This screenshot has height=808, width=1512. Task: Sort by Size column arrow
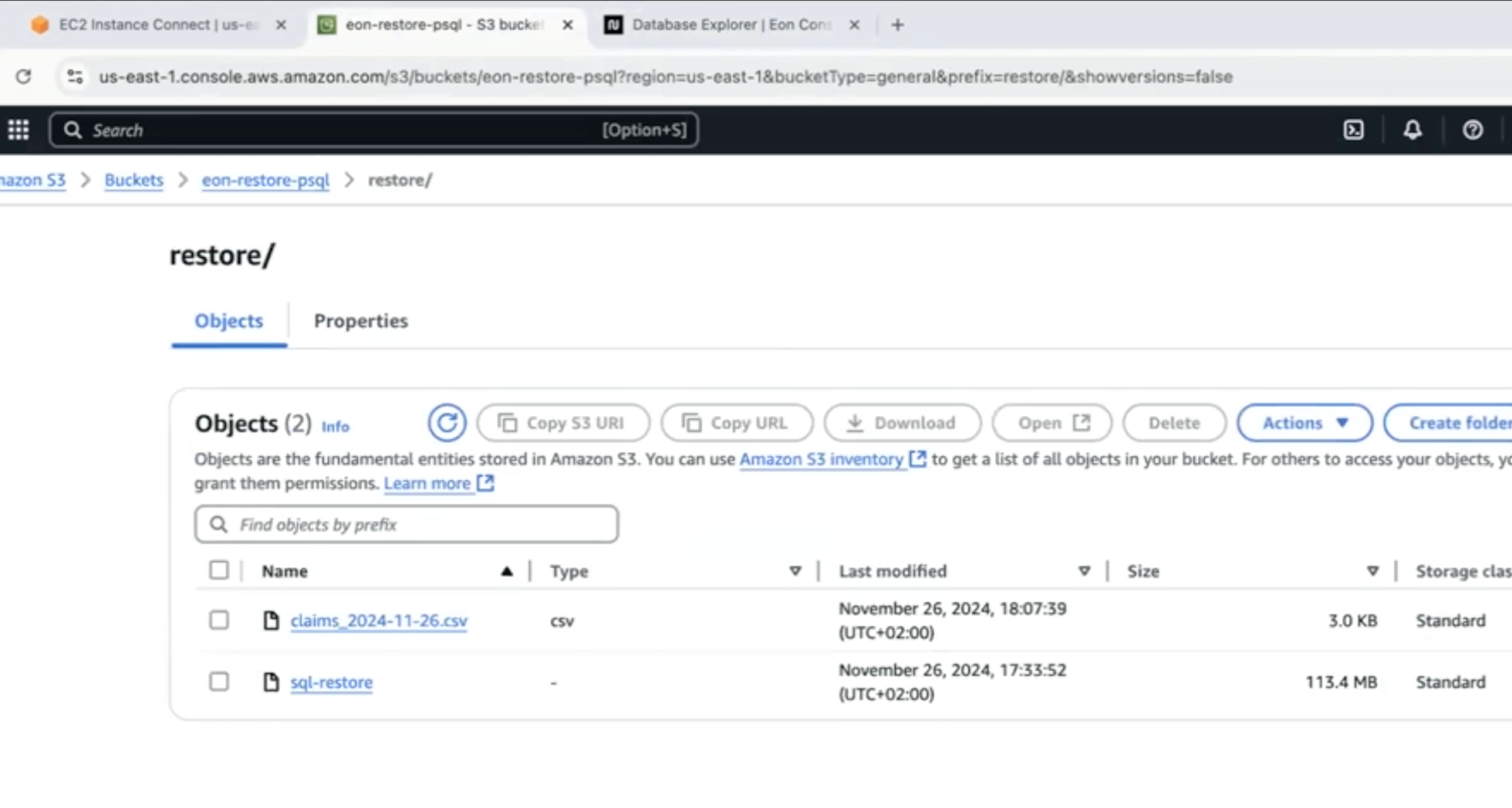click(x=1372, y=571)
